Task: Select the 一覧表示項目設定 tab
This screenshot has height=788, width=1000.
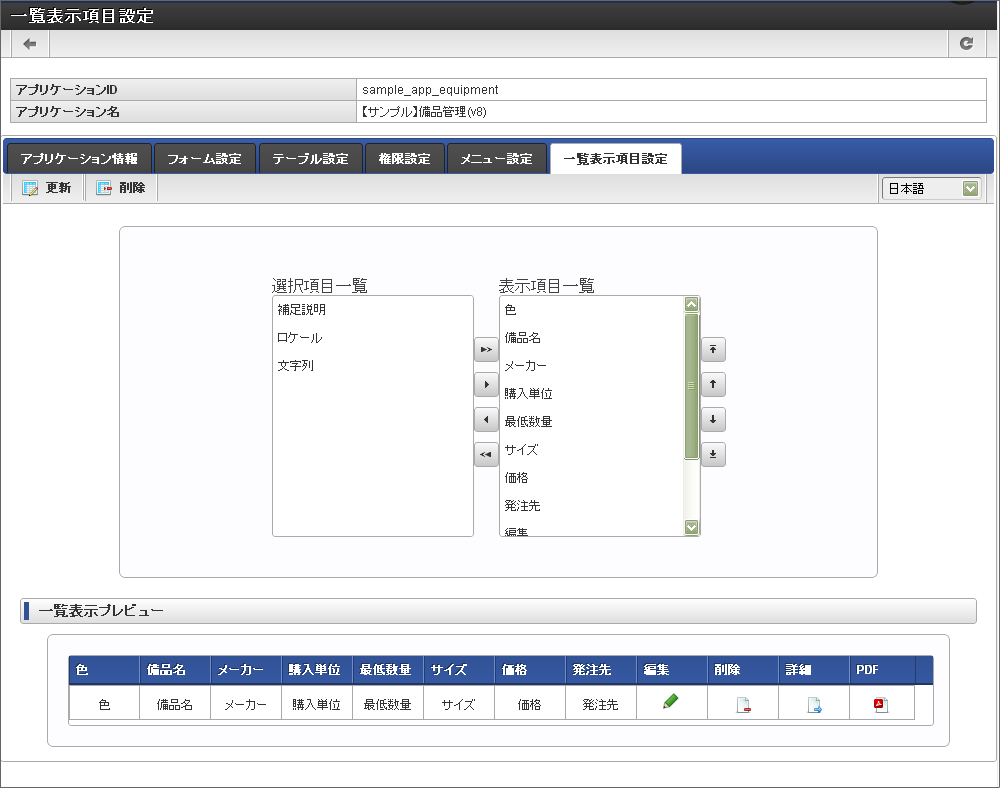Action: coord(615,159)
